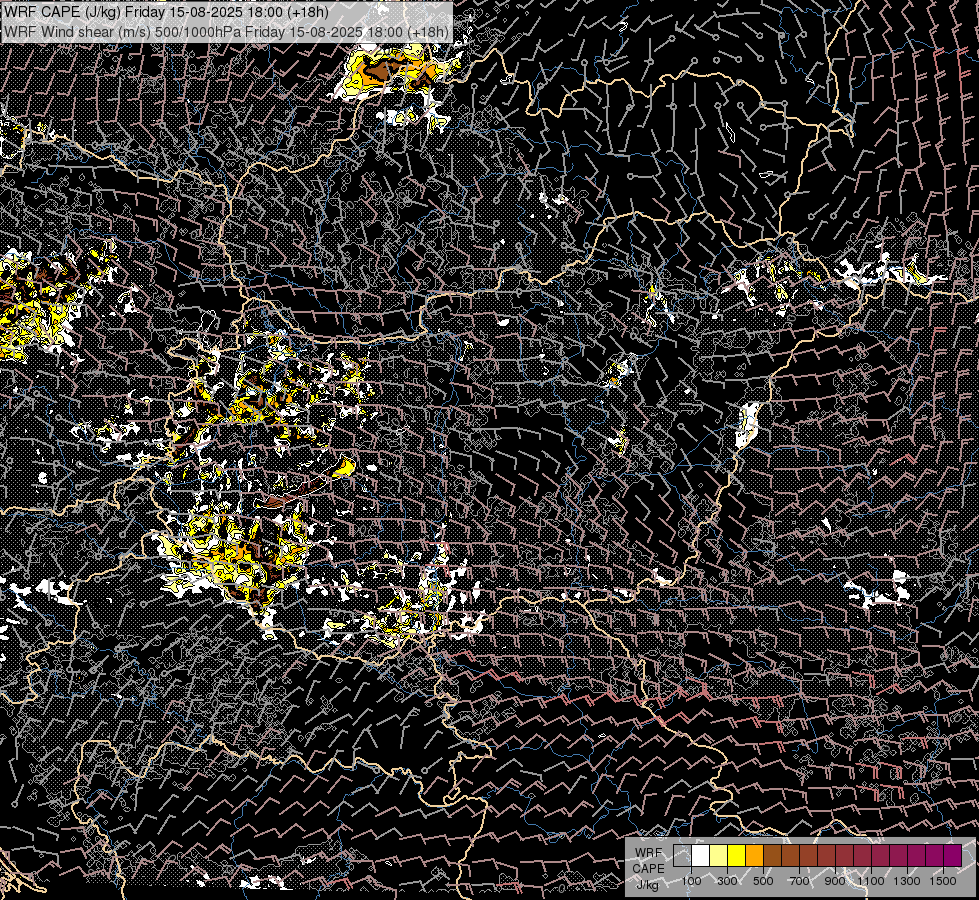This screenshot has height=900, width=979.
Task: Click the 'CAPE' label inside the legend box
Action: tap(648, 869)
